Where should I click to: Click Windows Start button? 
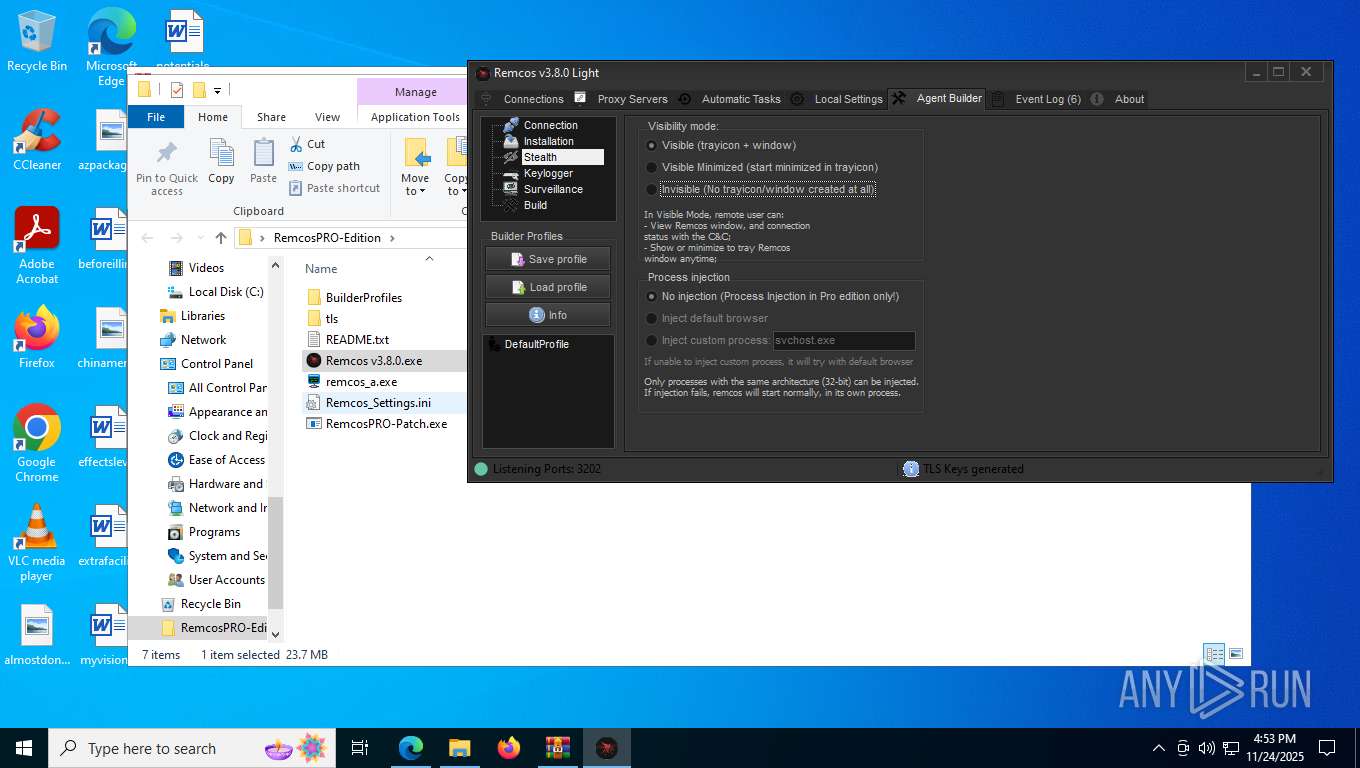[23, 748]
